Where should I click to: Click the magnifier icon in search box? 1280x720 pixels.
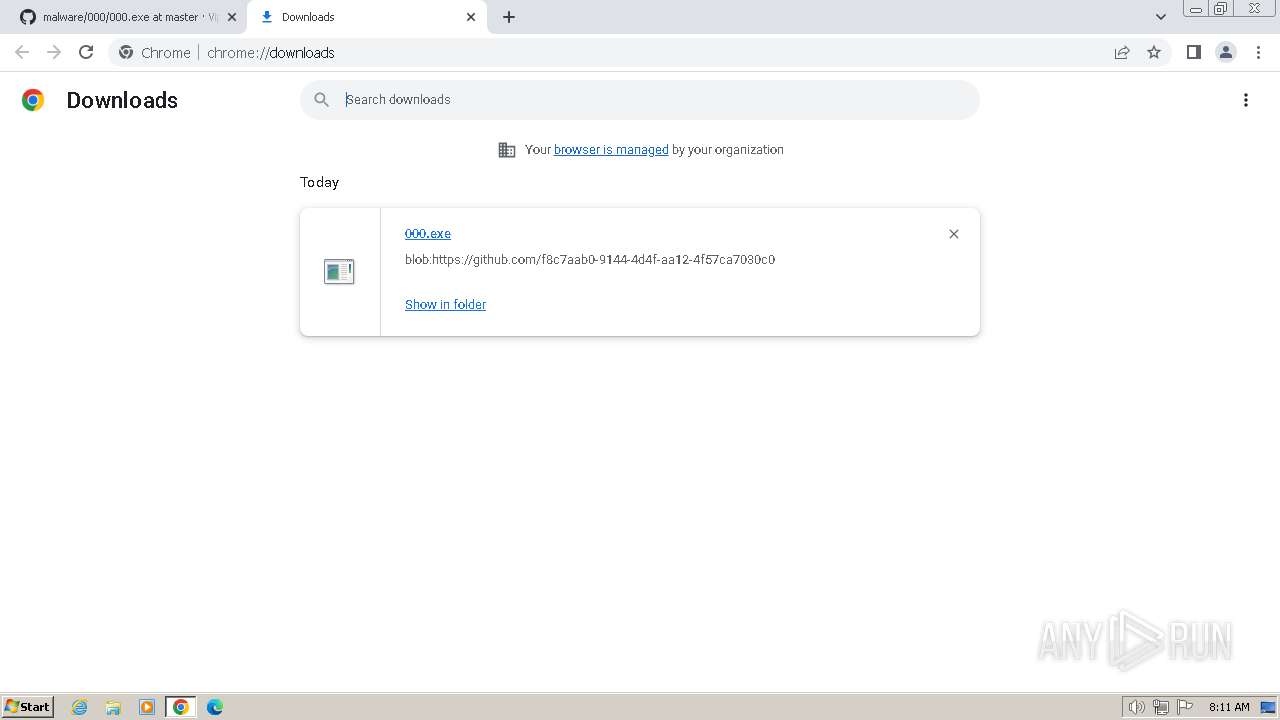coord(321,100)
